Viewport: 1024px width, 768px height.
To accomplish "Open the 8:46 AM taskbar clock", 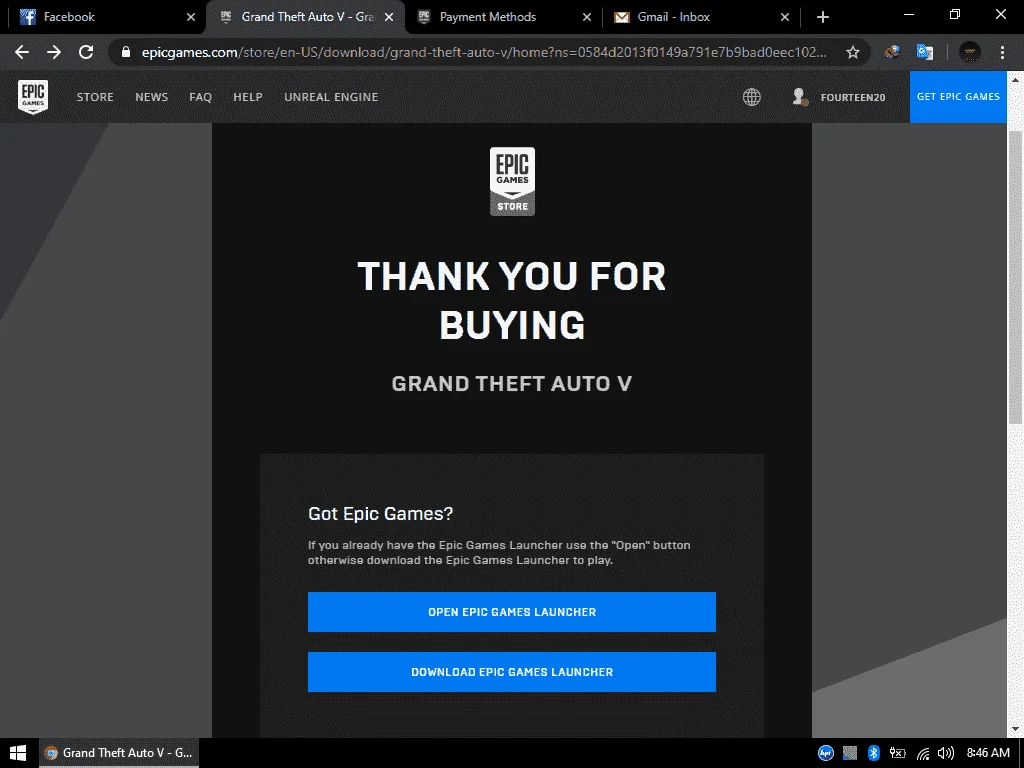I will pos(988,753).
